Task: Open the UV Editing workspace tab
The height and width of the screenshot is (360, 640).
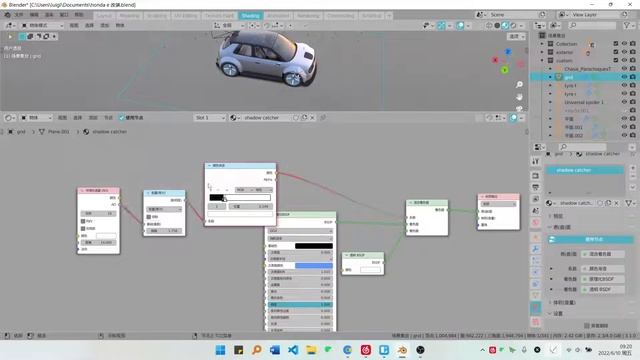Action: click(x=186, y=16)
